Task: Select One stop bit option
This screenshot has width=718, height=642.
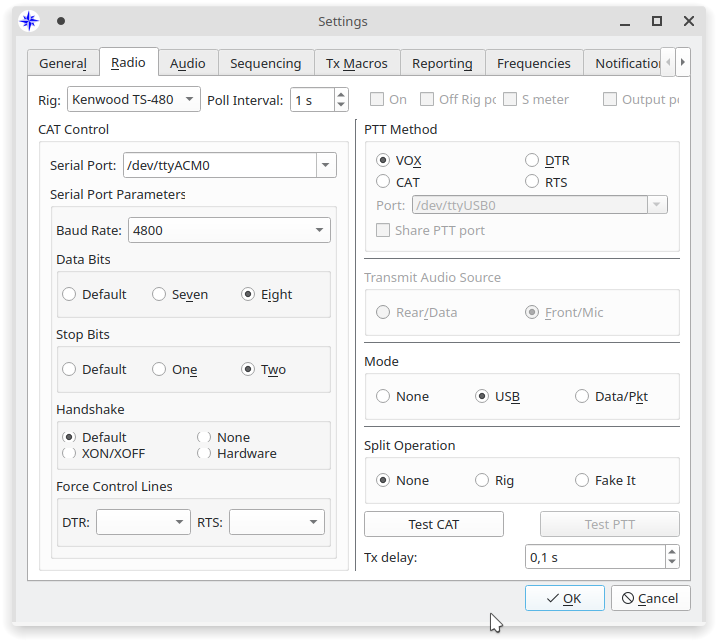Action: 159,370
